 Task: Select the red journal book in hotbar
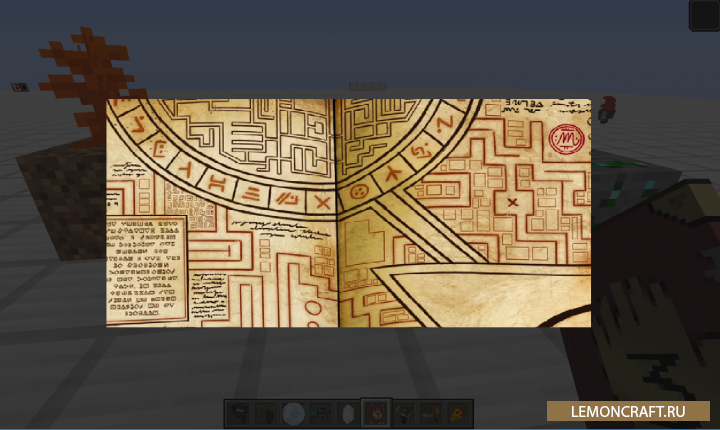375,412
